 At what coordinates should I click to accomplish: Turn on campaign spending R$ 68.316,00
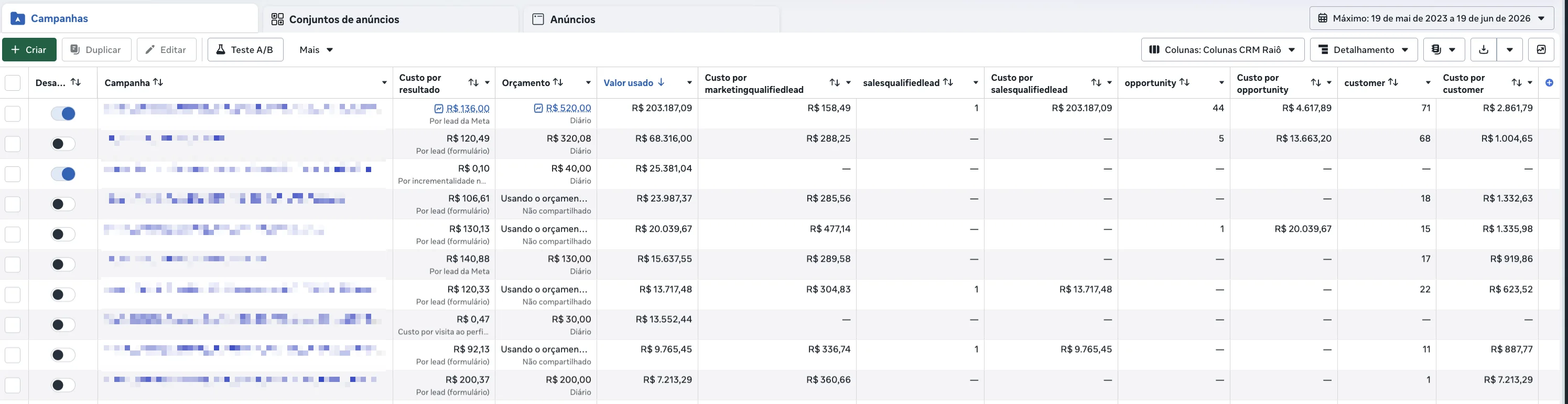[63, 144]
